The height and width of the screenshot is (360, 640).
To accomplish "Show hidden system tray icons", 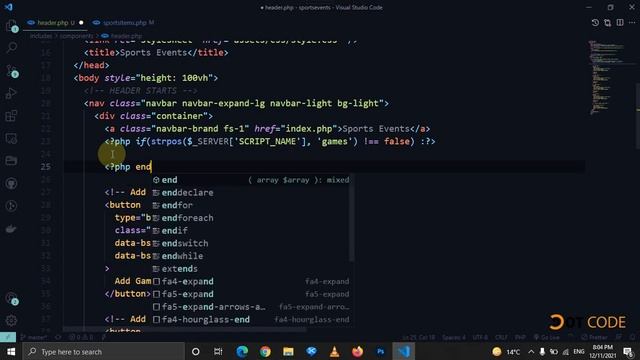I will 531,351.
